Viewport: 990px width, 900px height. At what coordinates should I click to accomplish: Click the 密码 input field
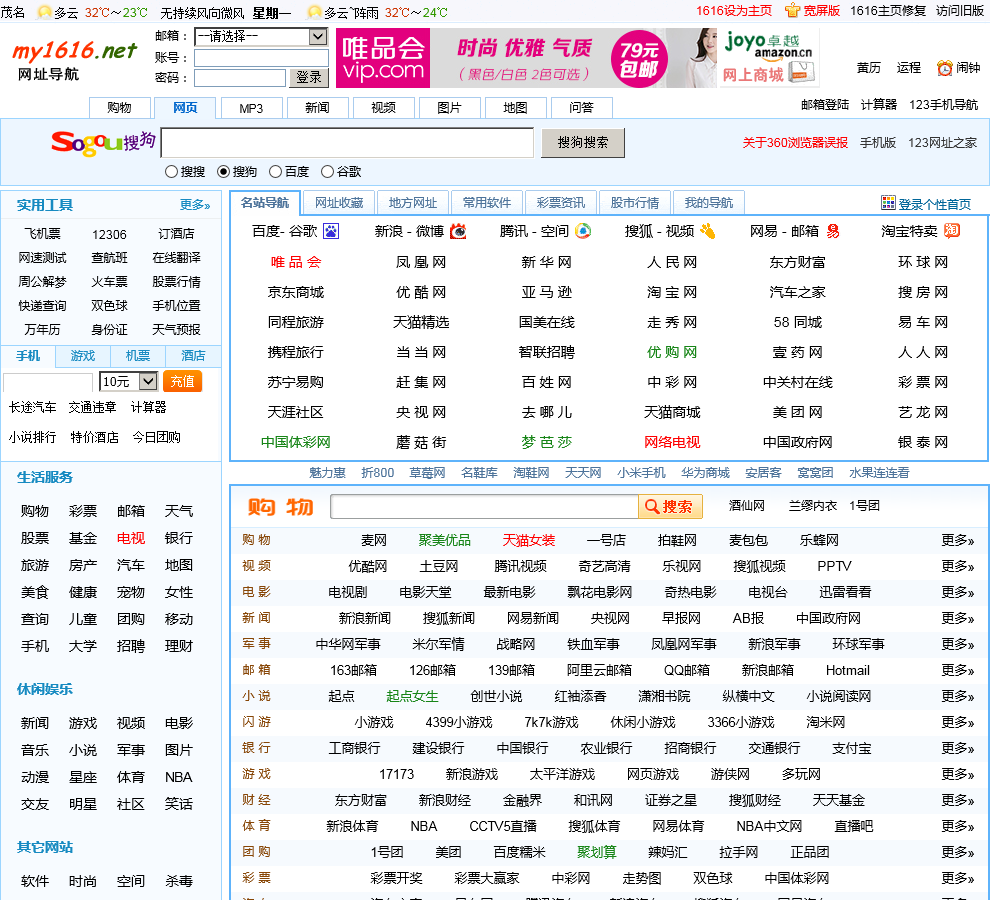(240, 78)
